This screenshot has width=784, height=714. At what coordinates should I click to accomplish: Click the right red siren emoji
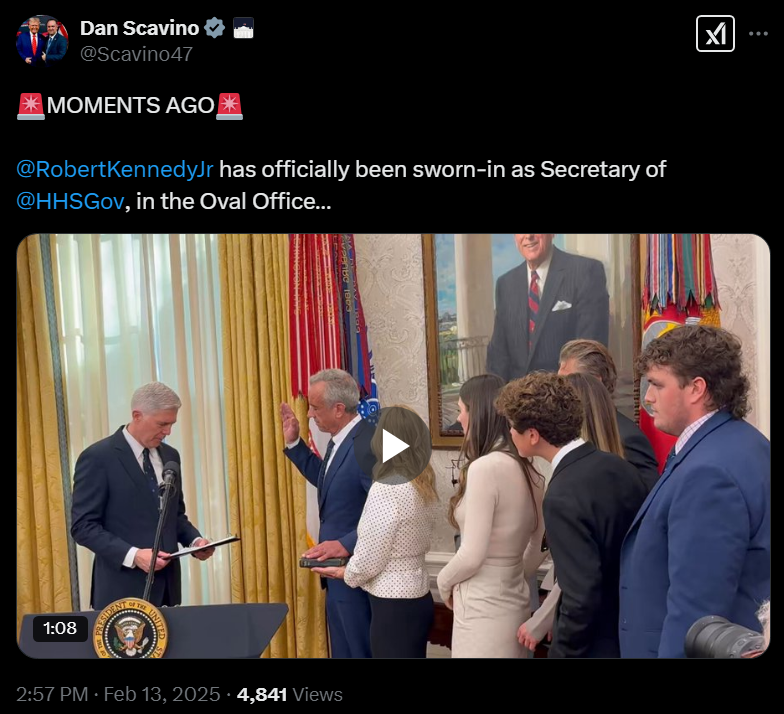point(230,106)
